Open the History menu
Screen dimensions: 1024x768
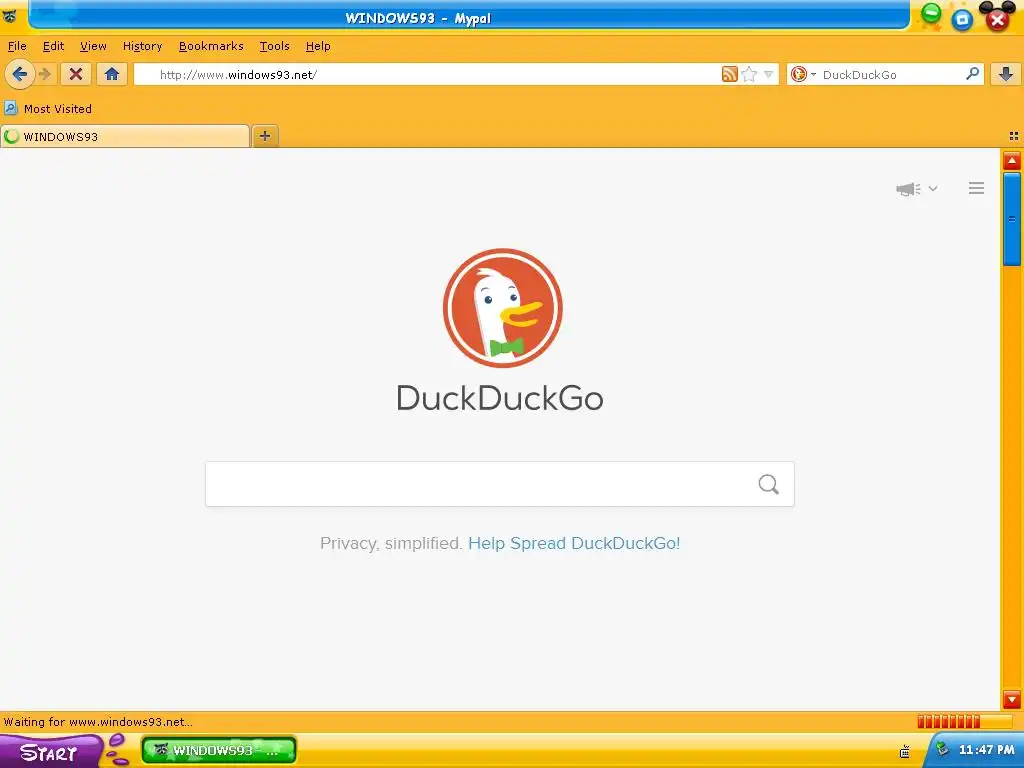click(142, 46)
